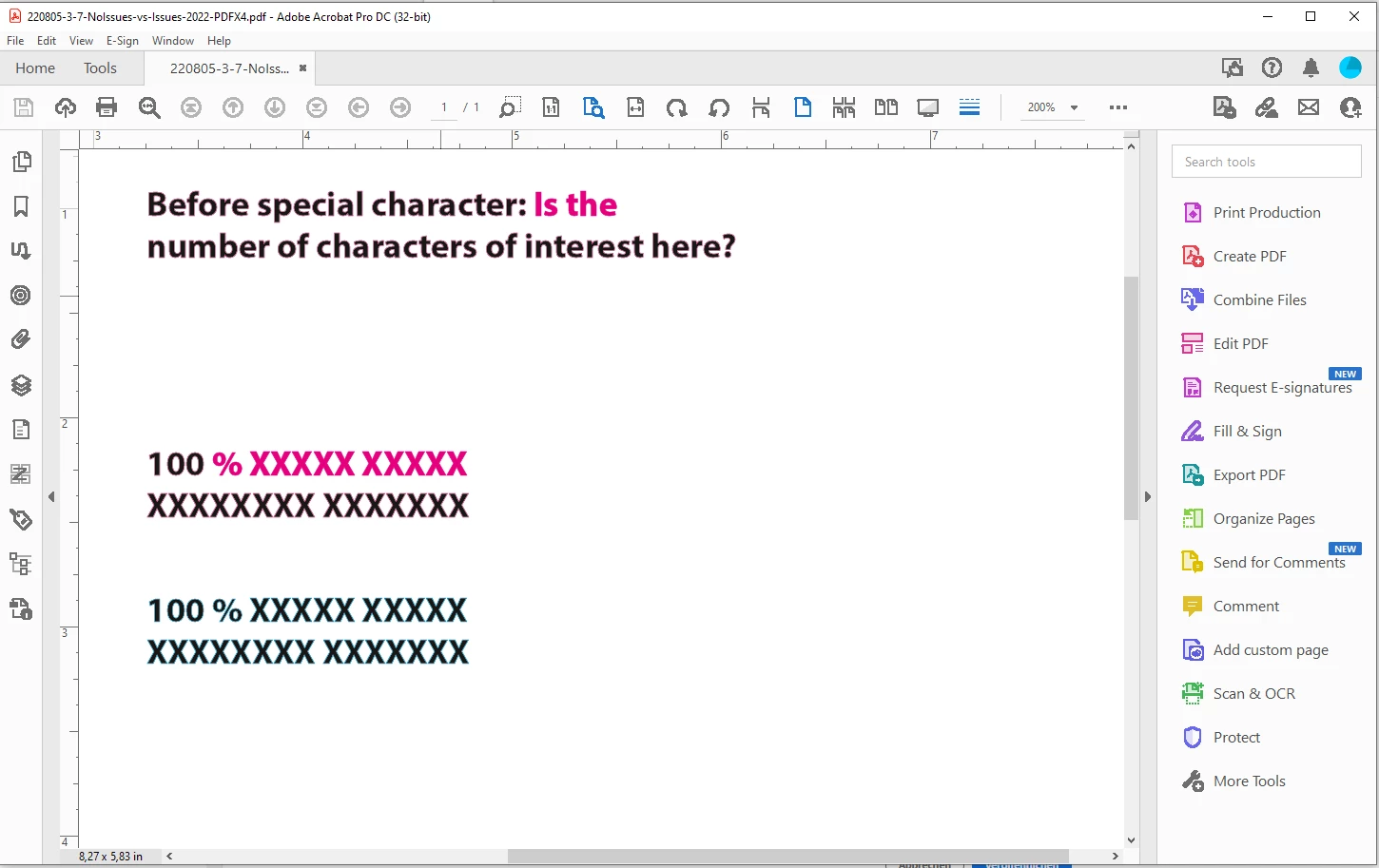
Task: Open the Page Thumbnails panel
Action: point(21,162)
